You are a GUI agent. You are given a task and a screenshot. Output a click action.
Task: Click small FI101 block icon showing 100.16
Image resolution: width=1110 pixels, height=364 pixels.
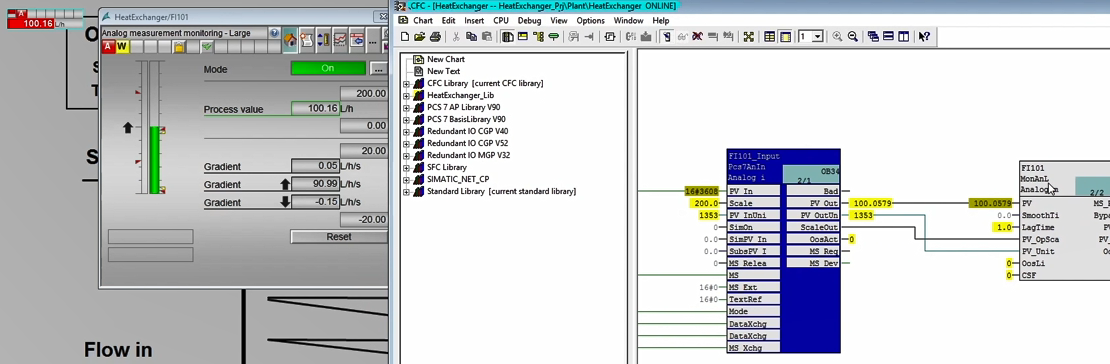45,19
